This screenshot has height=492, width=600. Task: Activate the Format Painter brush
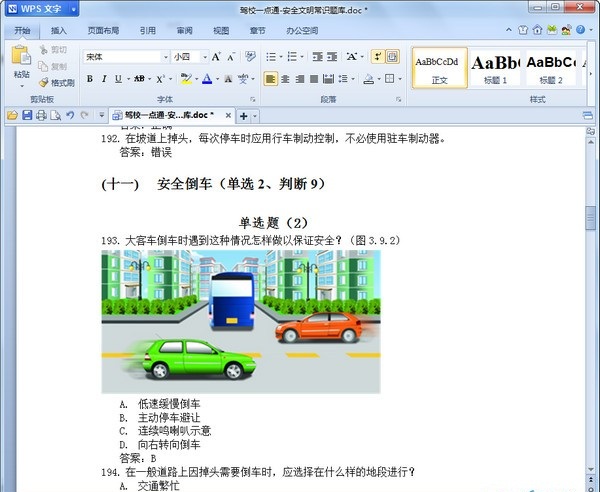tap(44, 82)
